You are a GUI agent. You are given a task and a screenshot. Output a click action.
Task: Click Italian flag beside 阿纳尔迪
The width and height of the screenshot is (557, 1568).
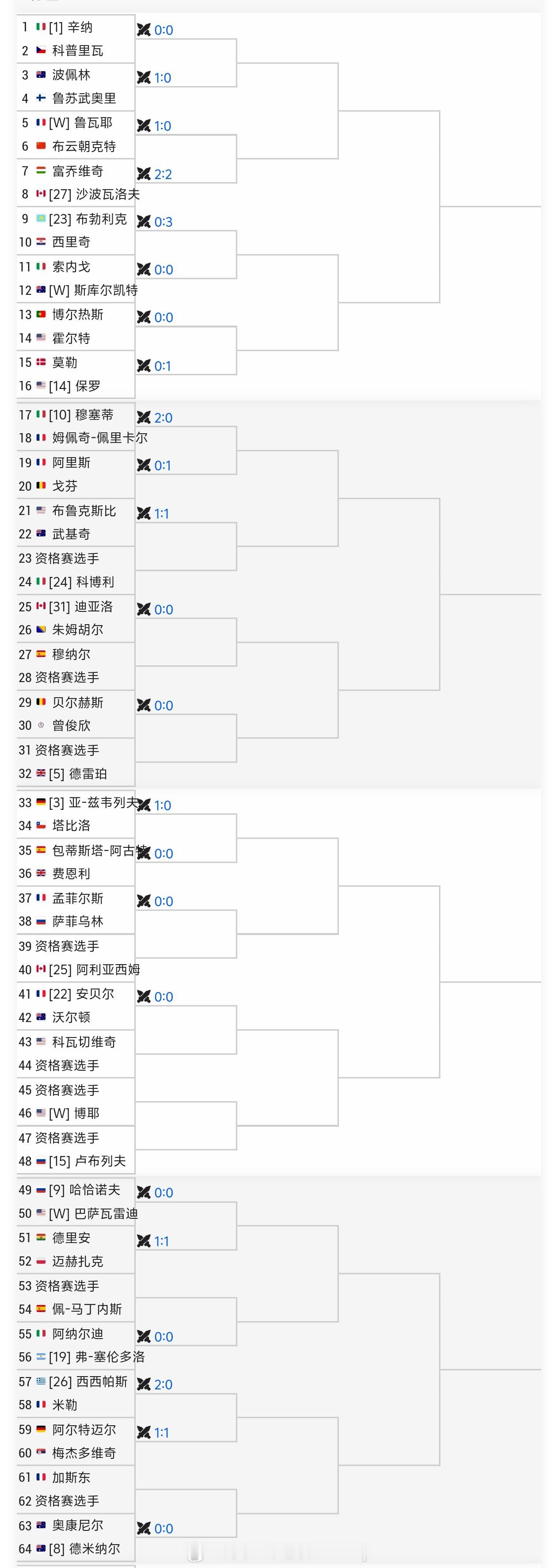[x=41, y=1333]
